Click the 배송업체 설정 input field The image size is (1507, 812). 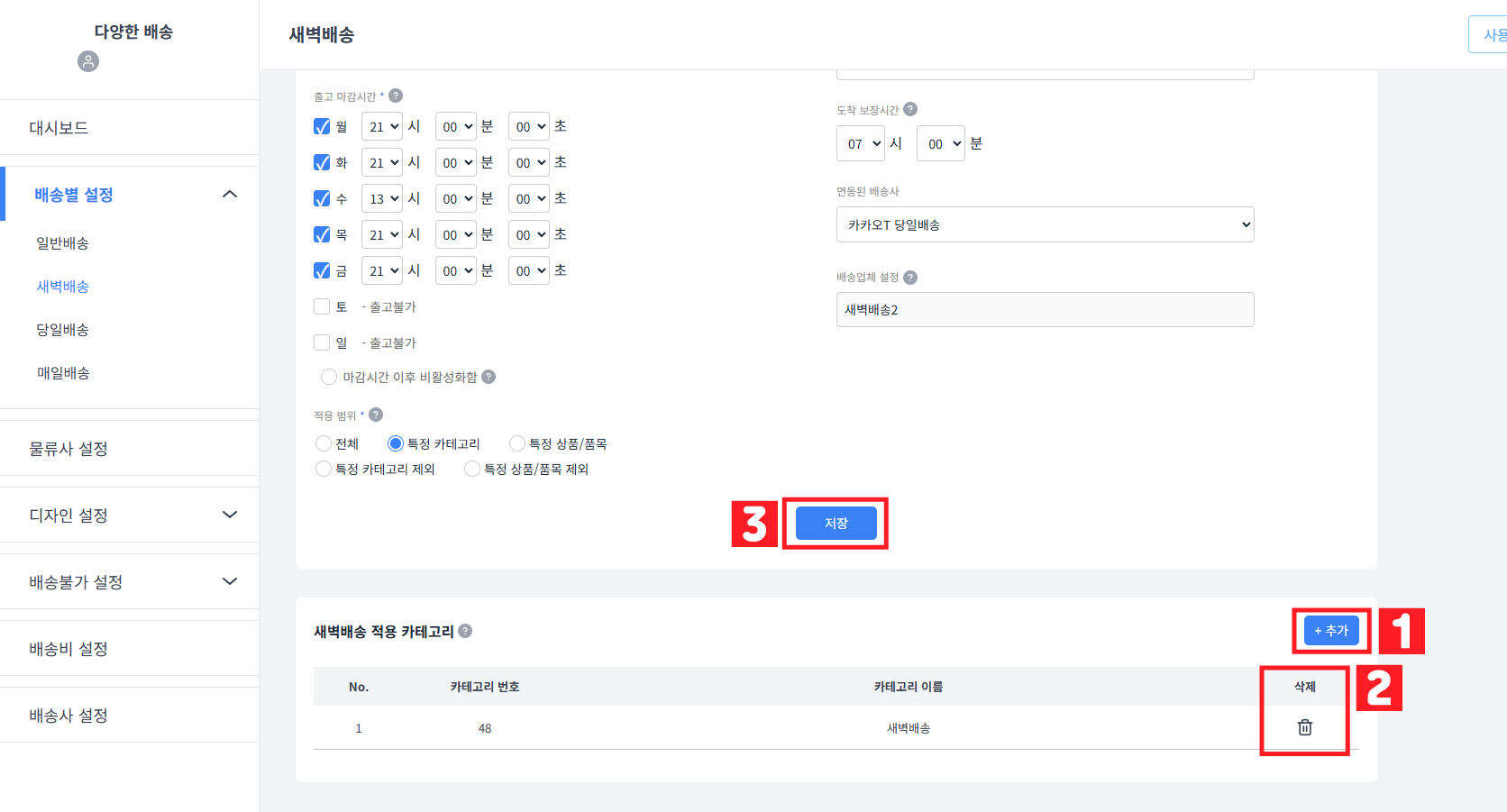point(1045,309)
